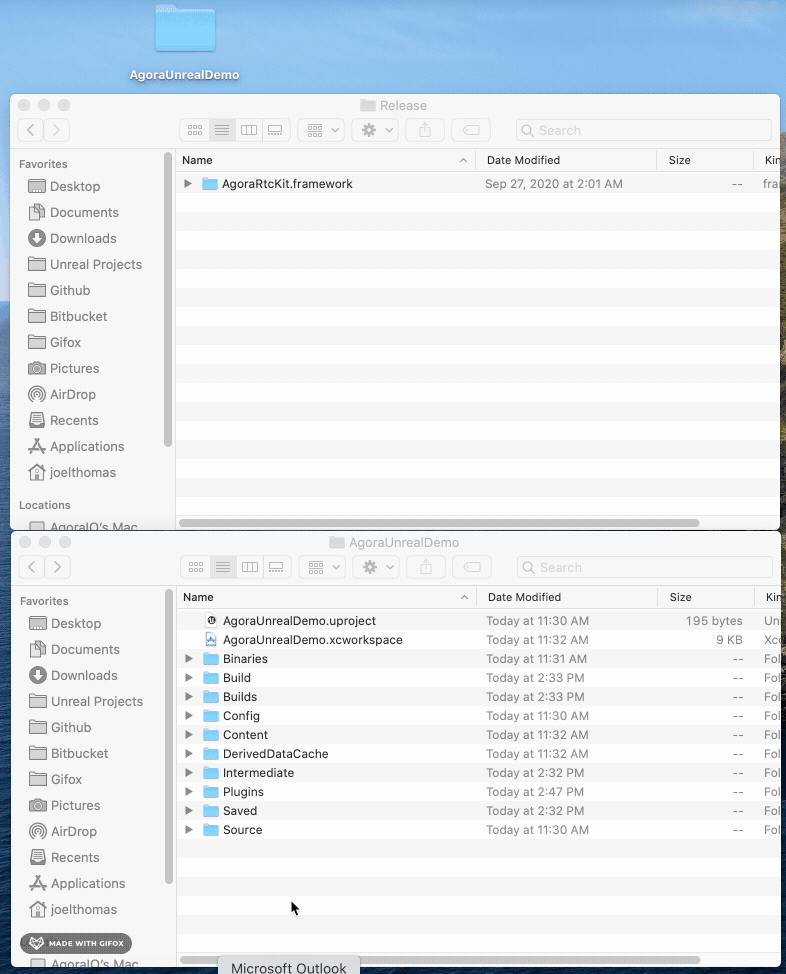Screen dimensions: 786x974
Task: Sort by Date Modified in Release window
Action: [566, 160]
